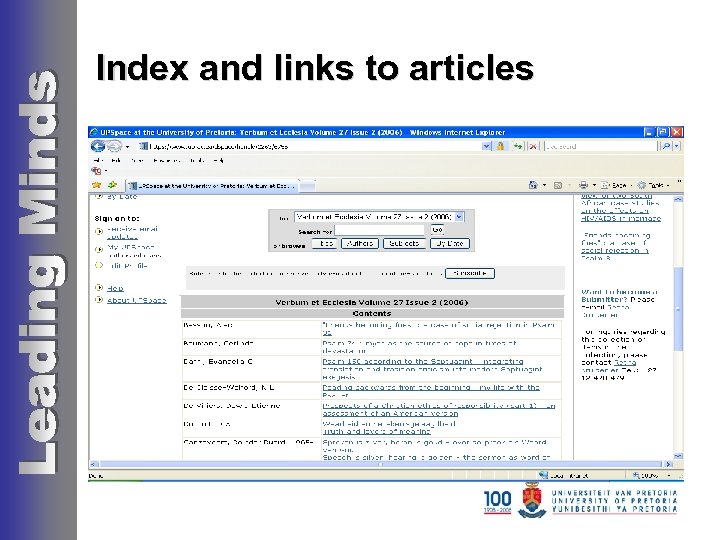This screenshot has height=540, width=720.
Task: Open the Receive email updates link
Action: (x=132, y=233)
